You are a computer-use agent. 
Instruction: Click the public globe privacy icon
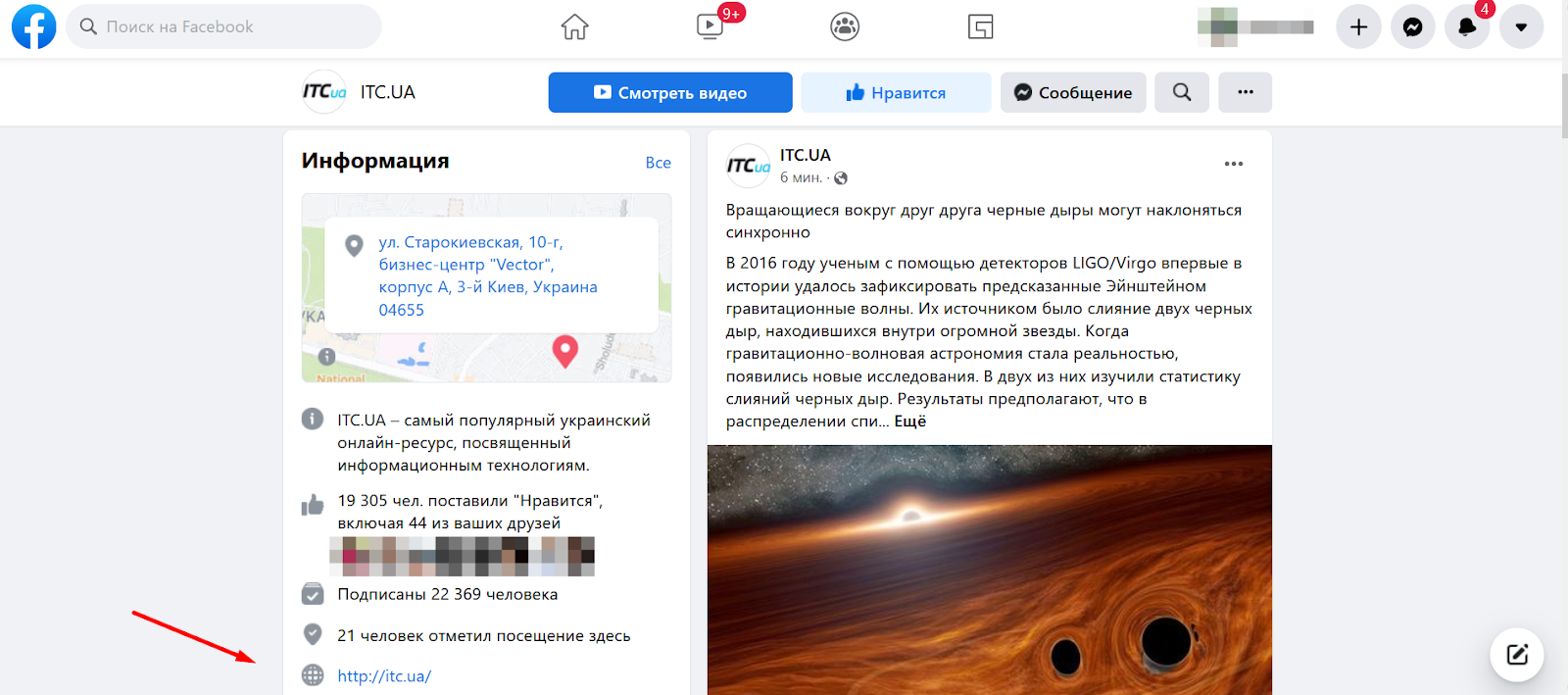pyautogui.click(x=841, y=178)
